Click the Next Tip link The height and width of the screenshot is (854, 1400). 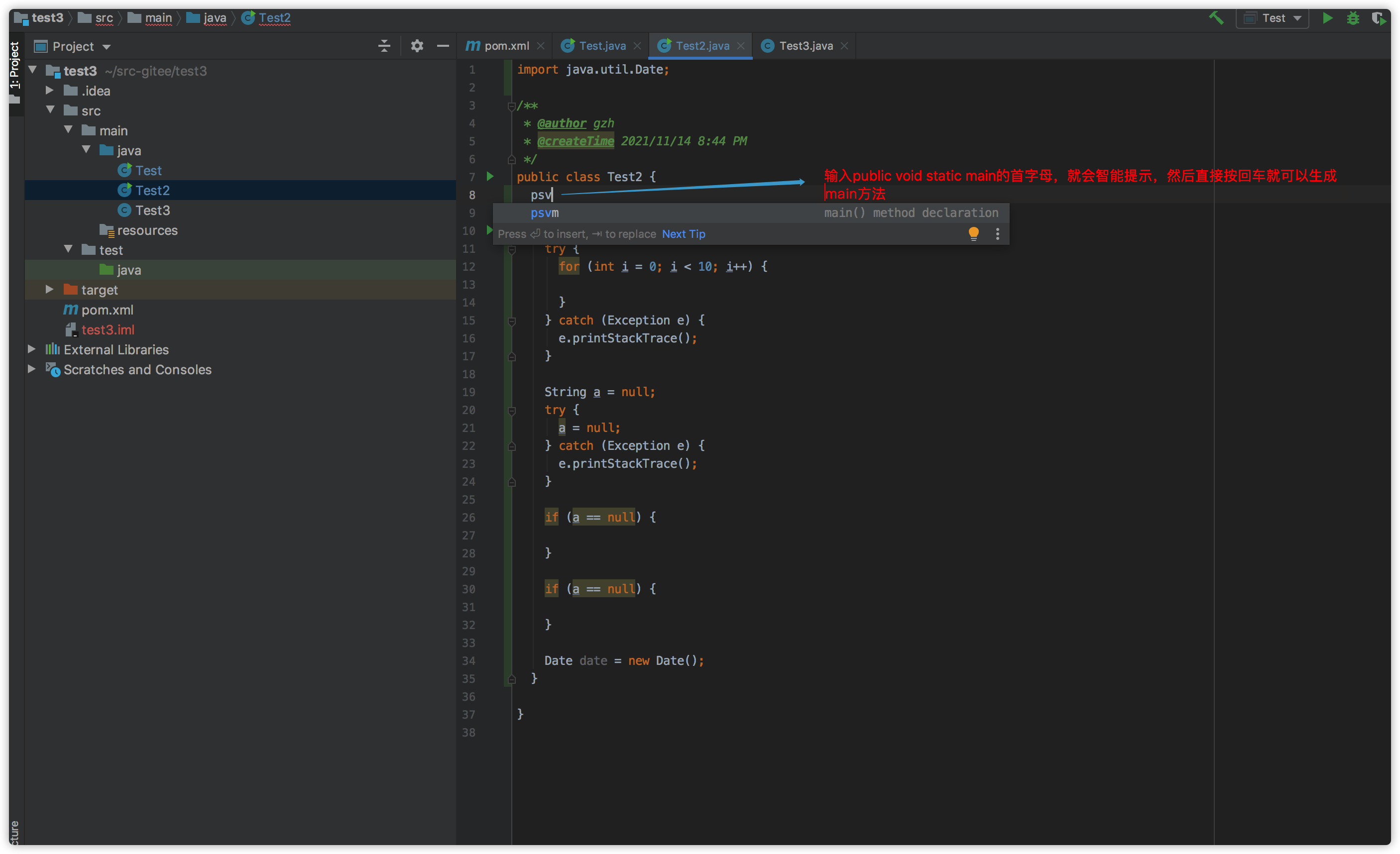tap(683, 234)
